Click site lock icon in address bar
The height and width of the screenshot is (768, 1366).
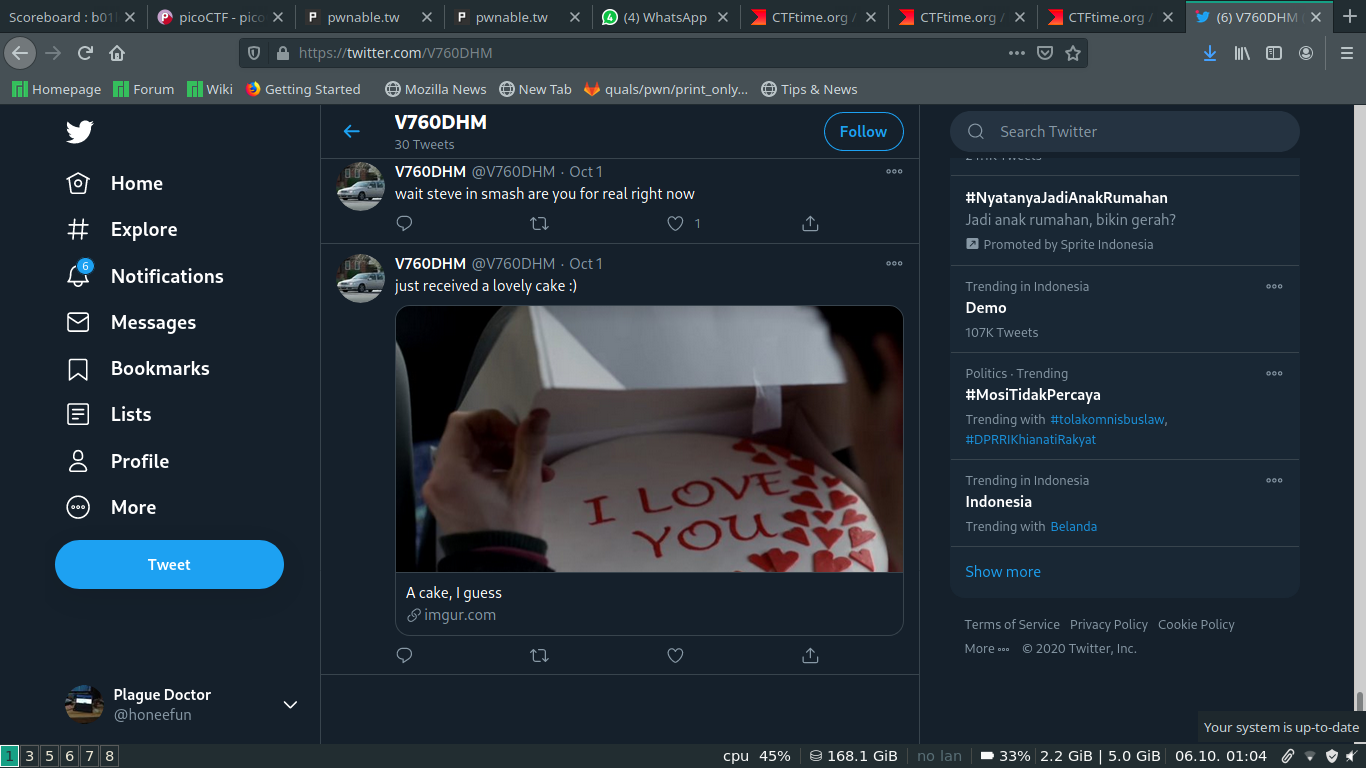282,53
